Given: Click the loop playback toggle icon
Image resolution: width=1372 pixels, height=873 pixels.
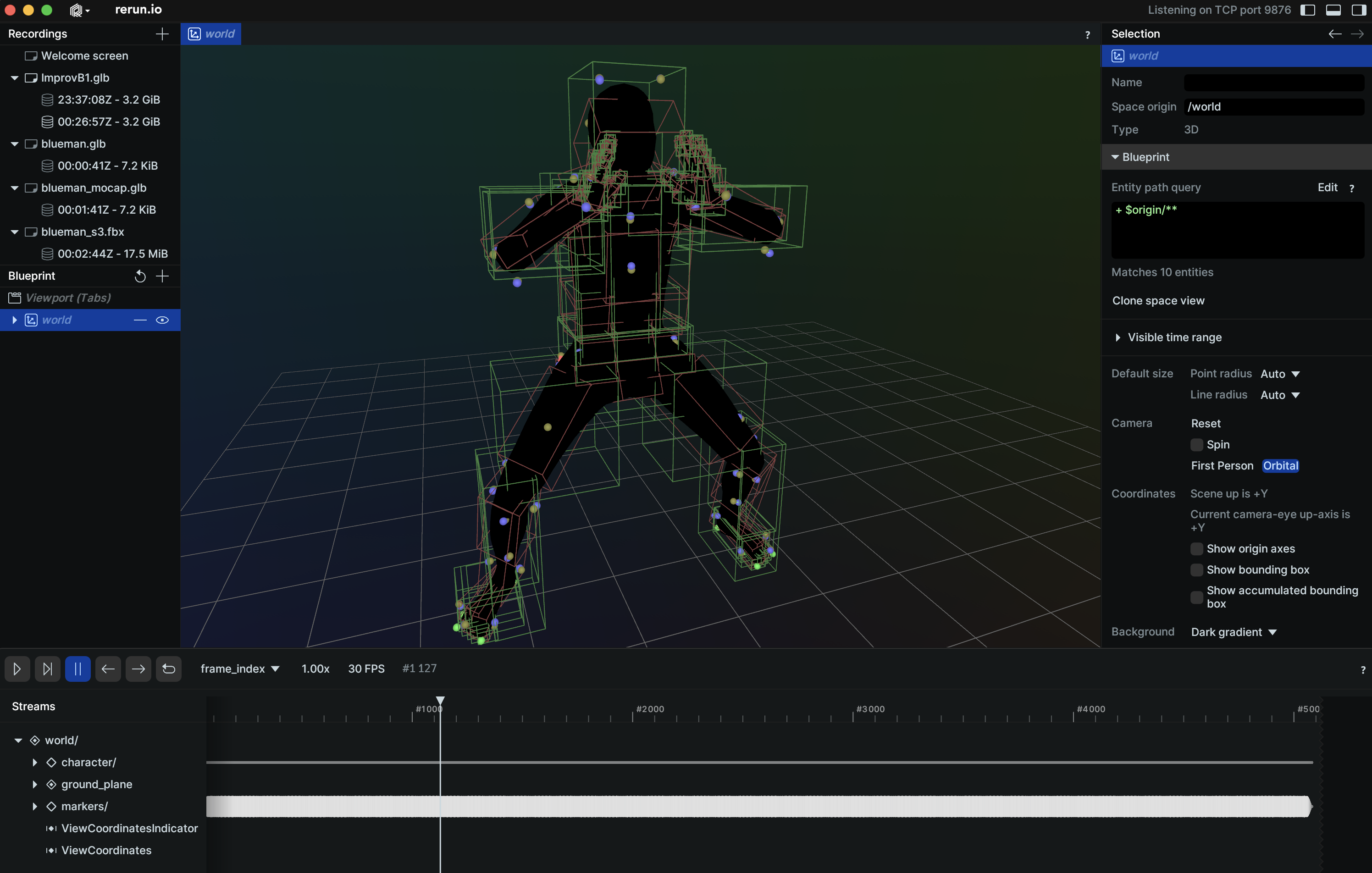Looking at the screenshot, I should [x=168, y=668].
